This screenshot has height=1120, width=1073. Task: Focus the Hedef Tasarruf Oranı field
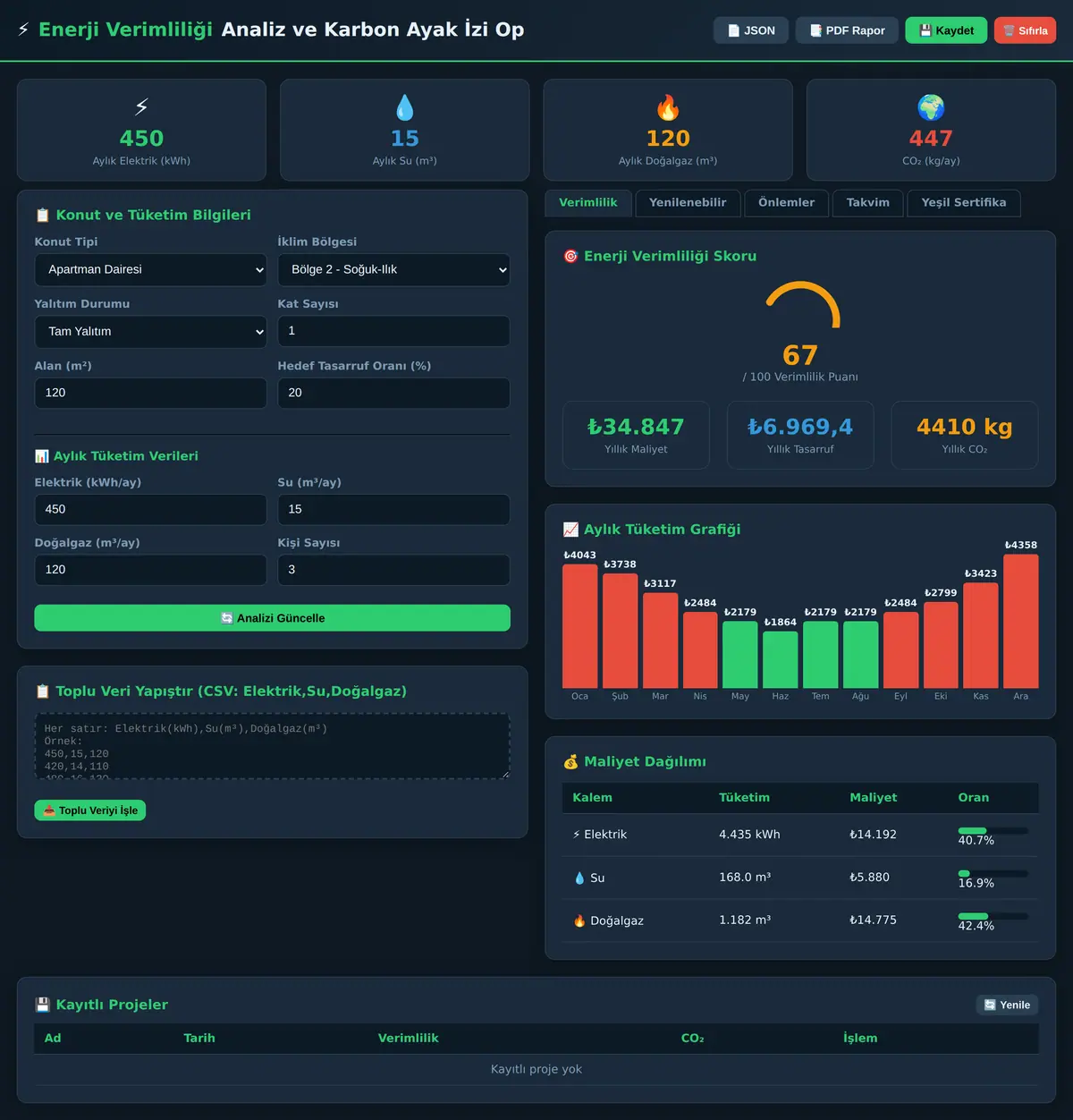[394, 394]
